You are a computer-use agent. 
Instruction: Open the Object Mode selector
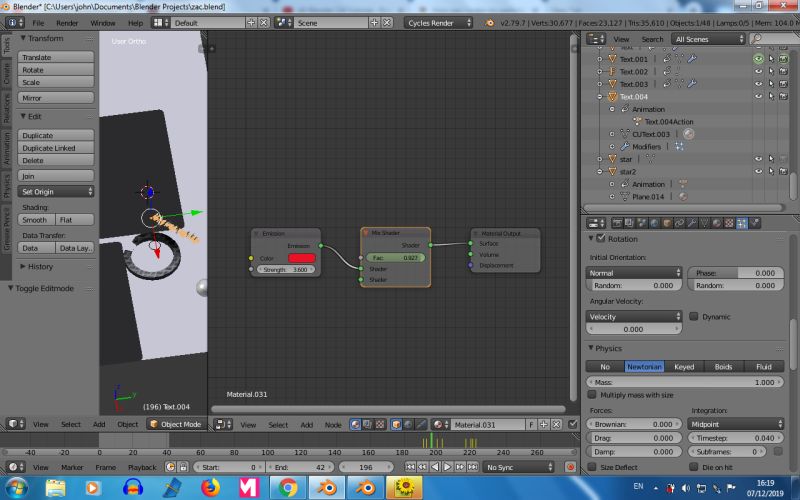click(176, 424)
